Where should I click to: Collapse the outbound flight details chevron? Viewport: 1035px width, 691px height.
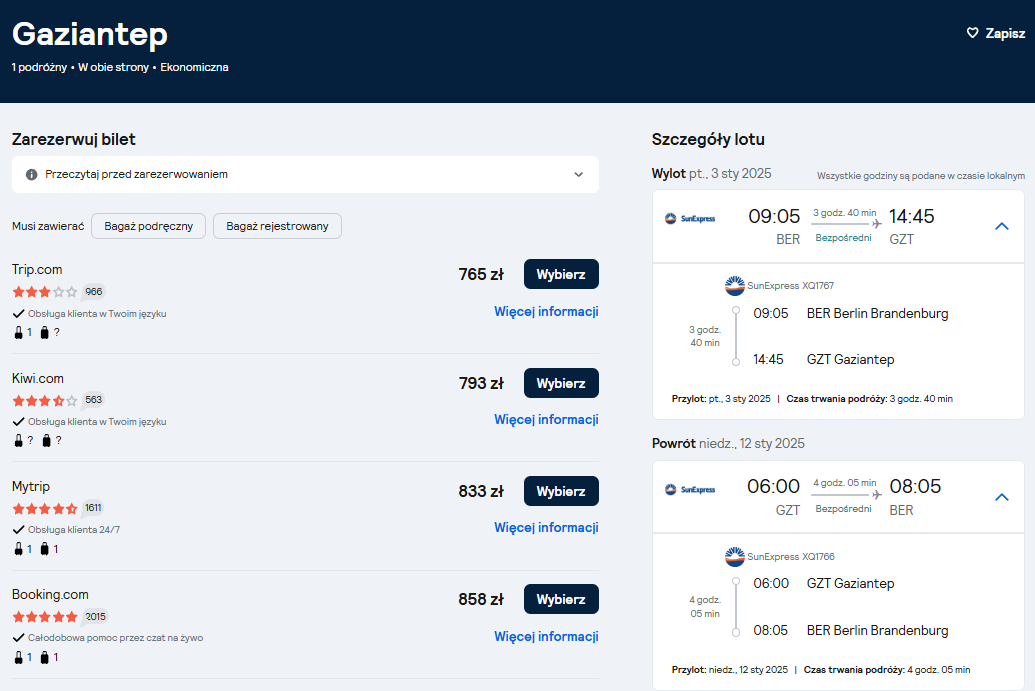coord(1001,226)
